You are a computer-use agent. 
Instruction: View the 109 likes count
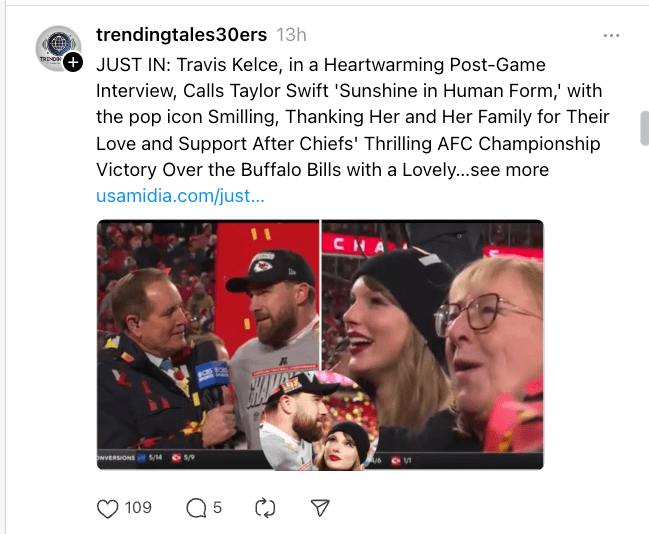coord(138,508)
